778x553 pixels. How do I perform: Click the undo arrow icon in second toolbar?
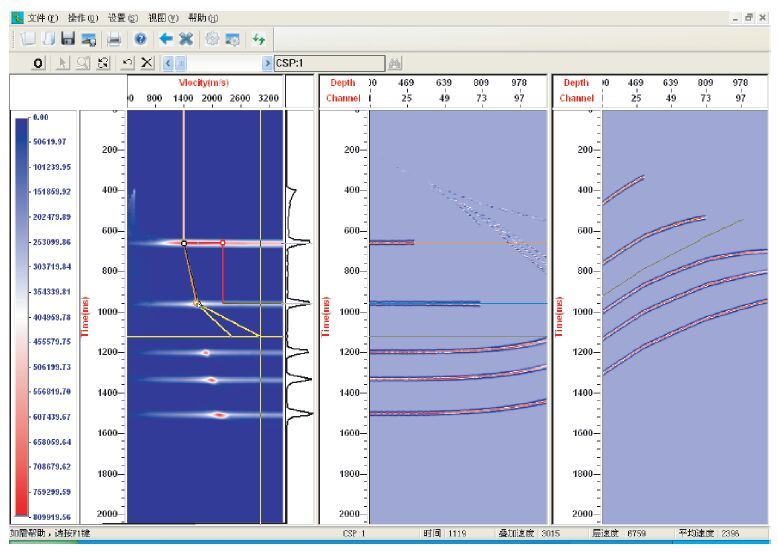tap(128, 64)
